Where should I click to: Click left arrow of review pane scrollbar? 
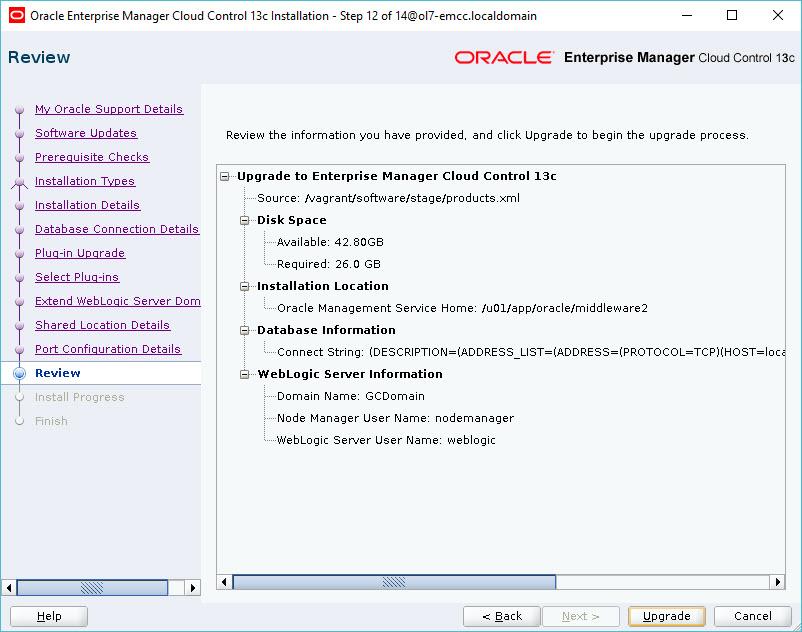click(x=225, y=582)
